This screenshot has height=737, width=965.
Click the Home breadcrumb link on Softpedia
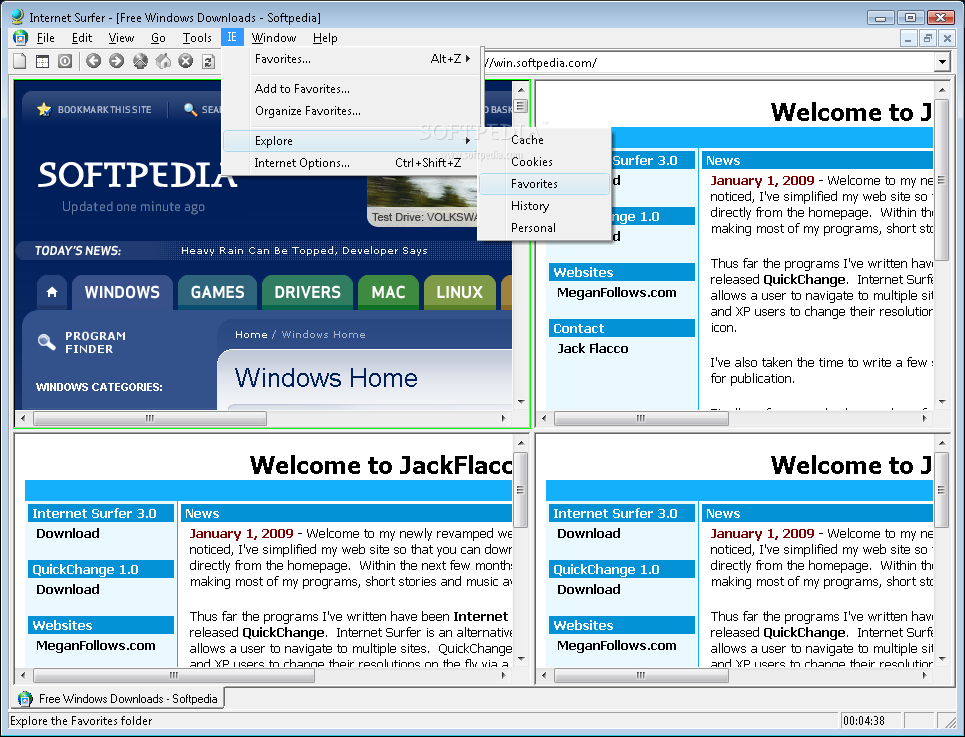coord(251,335)
